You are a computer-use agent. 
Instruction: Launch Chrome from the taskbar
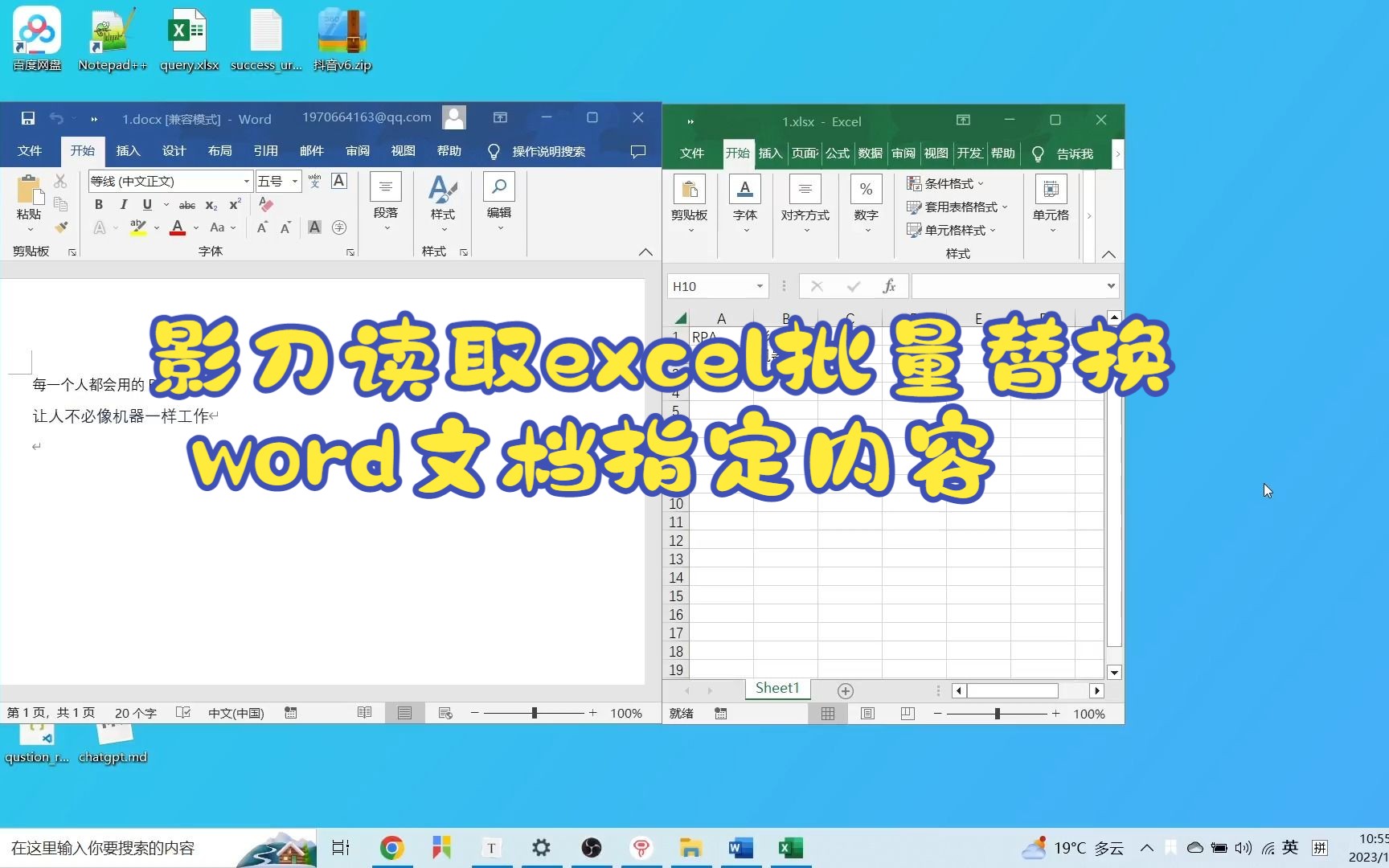tap(391, 848)
